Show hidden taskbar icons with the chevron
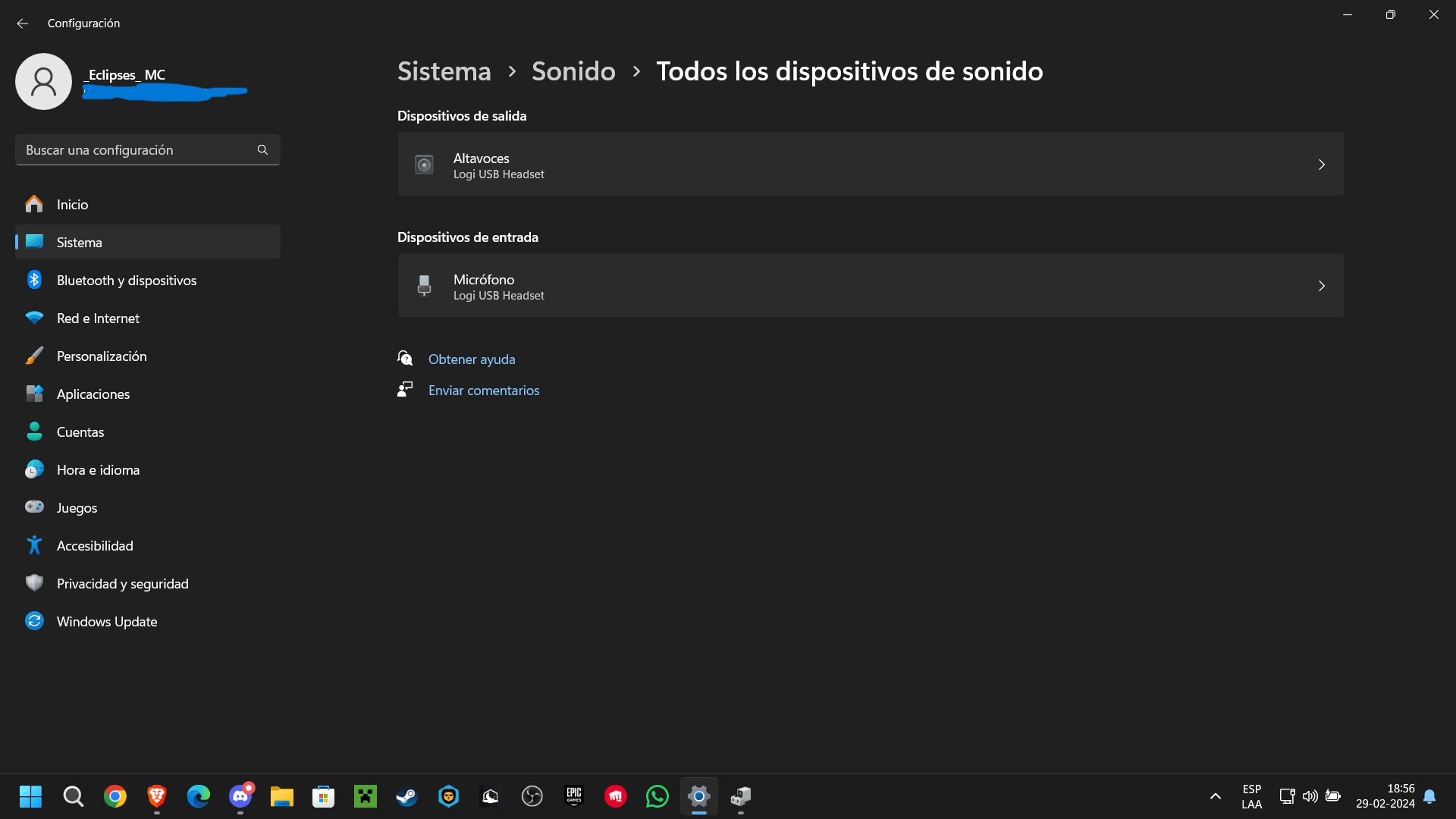The height and width of the screenshot is (819, 1456). [x=1214, y=796]
